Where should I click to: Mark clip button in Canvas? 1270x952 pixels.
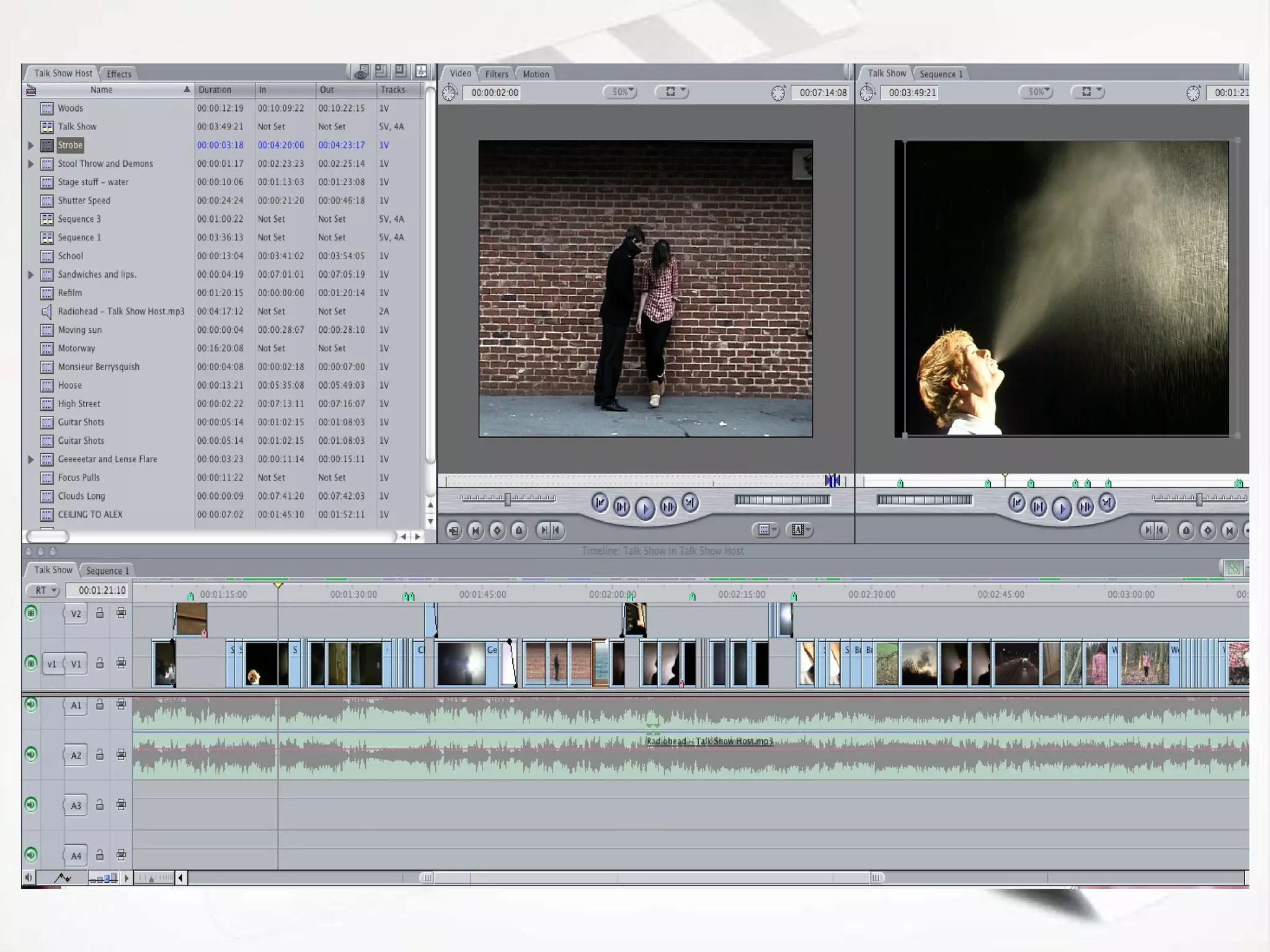1229,530
